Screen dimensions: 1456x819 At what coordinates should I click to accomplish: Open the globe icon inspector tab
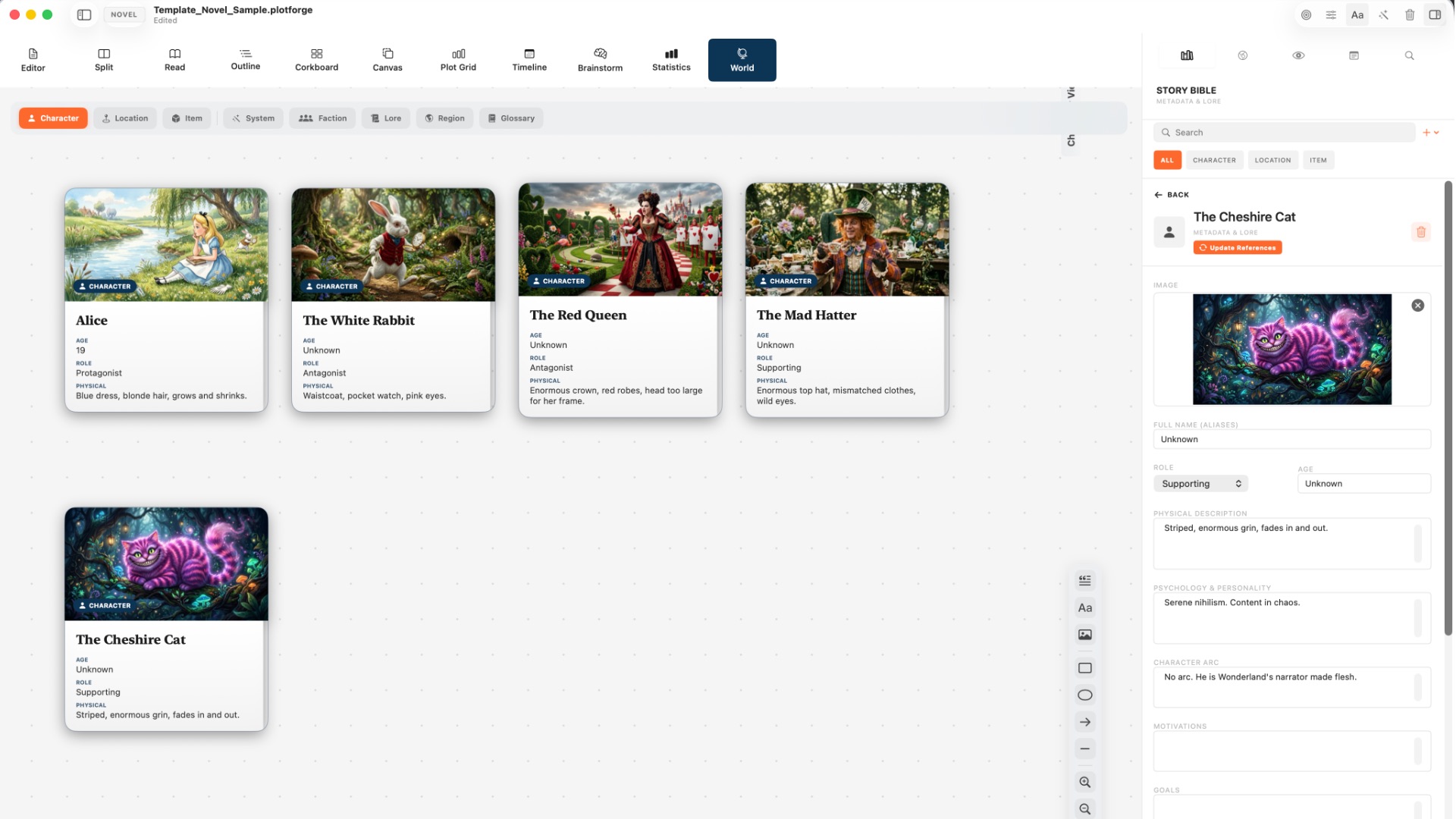tap(1242, 55)
